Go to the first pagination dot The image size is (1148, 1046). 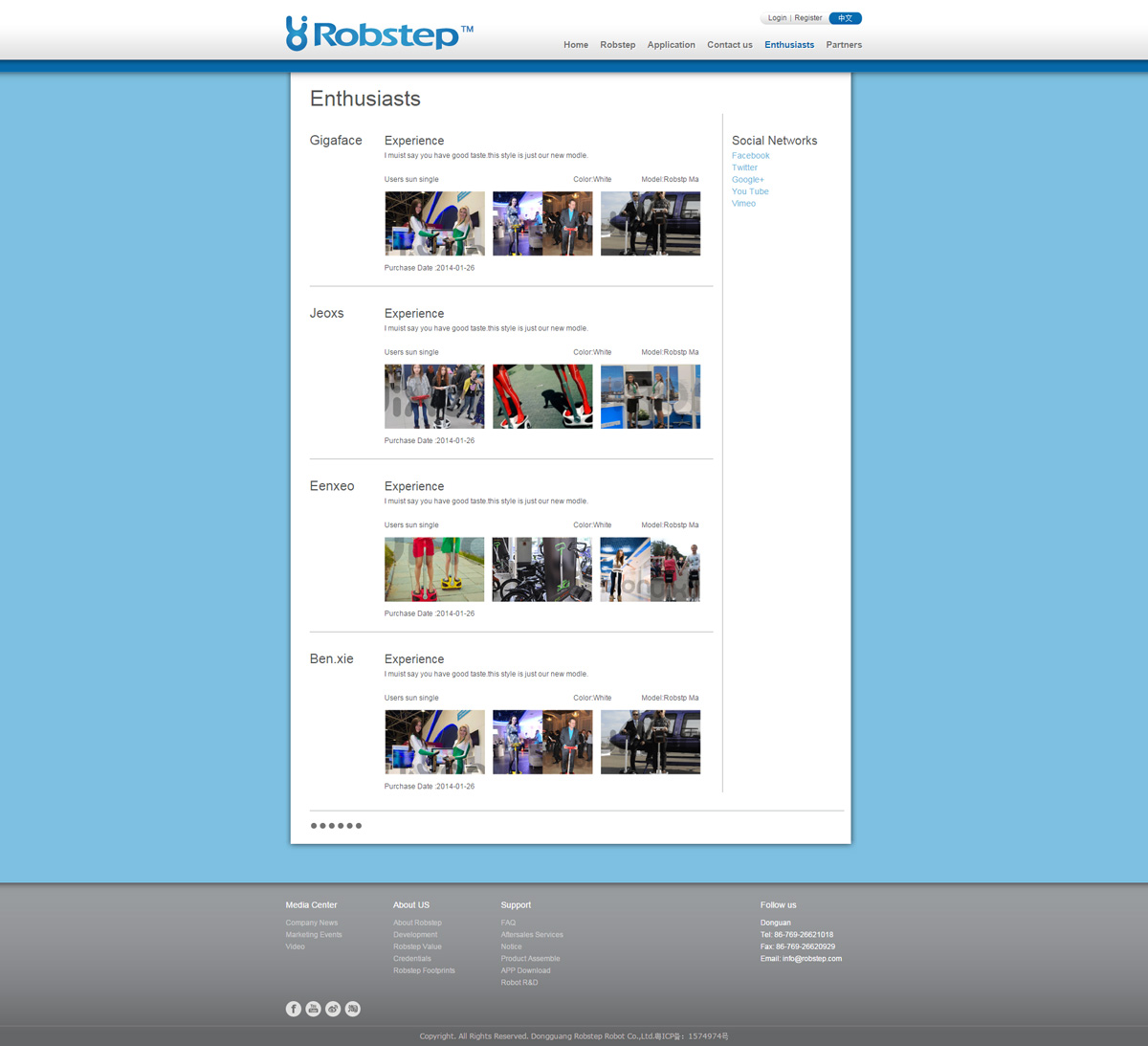click(314, 826)
